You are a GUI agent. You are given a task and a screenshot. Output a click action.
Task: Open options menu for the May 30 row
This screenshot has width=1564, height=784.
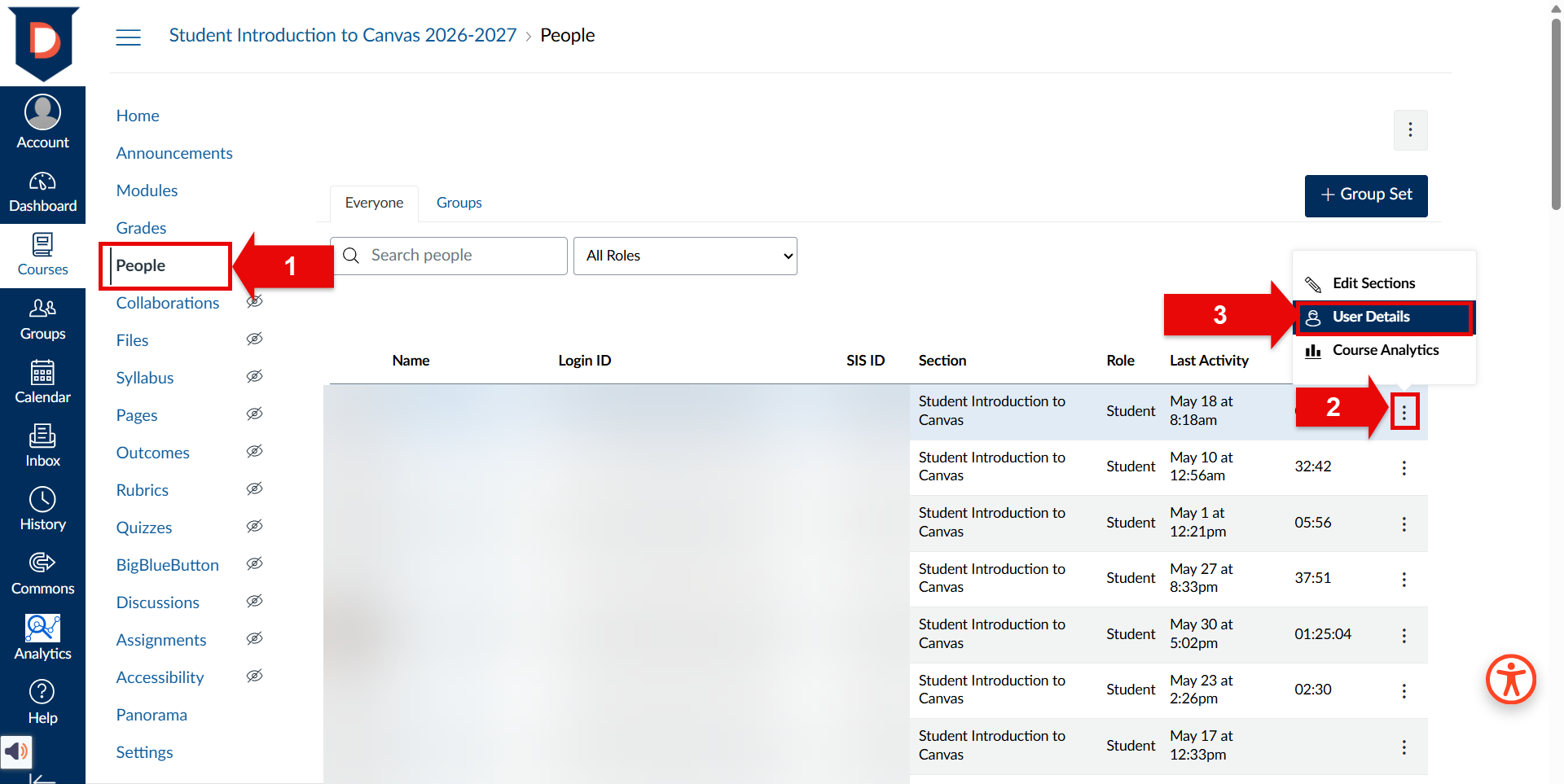tap(1404, 635)
